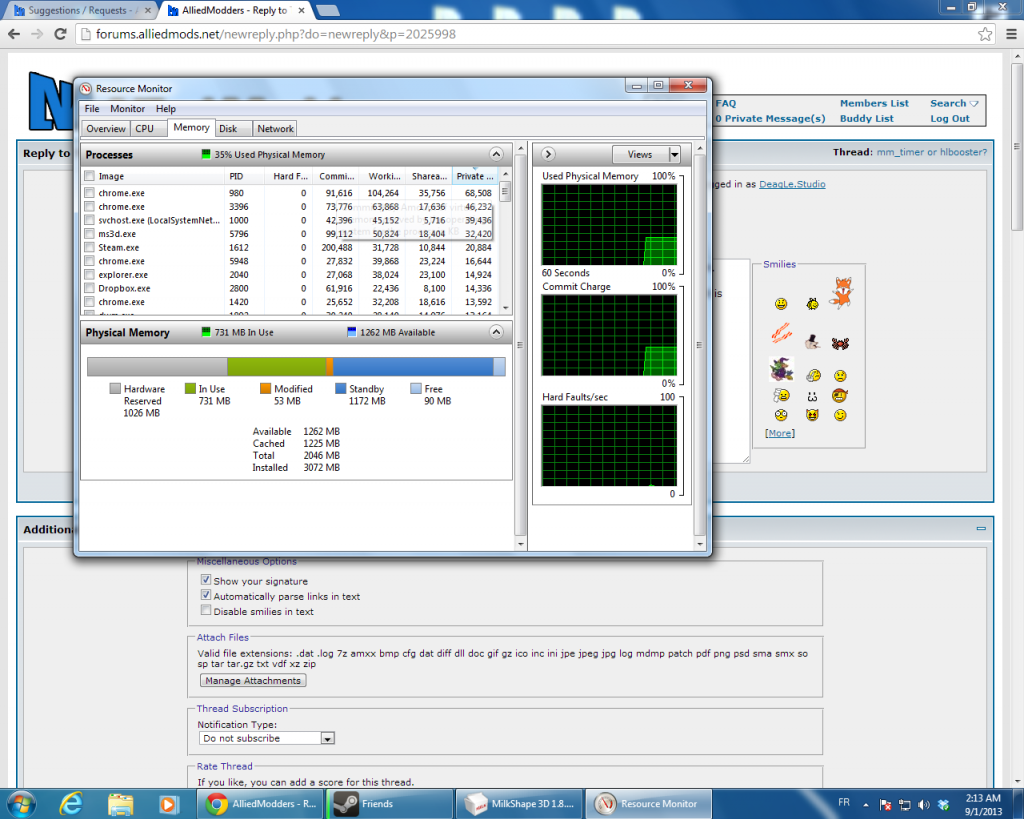Open a new Chrome tab
Viewport: 1024px width, 819px height.
(327, 10)
